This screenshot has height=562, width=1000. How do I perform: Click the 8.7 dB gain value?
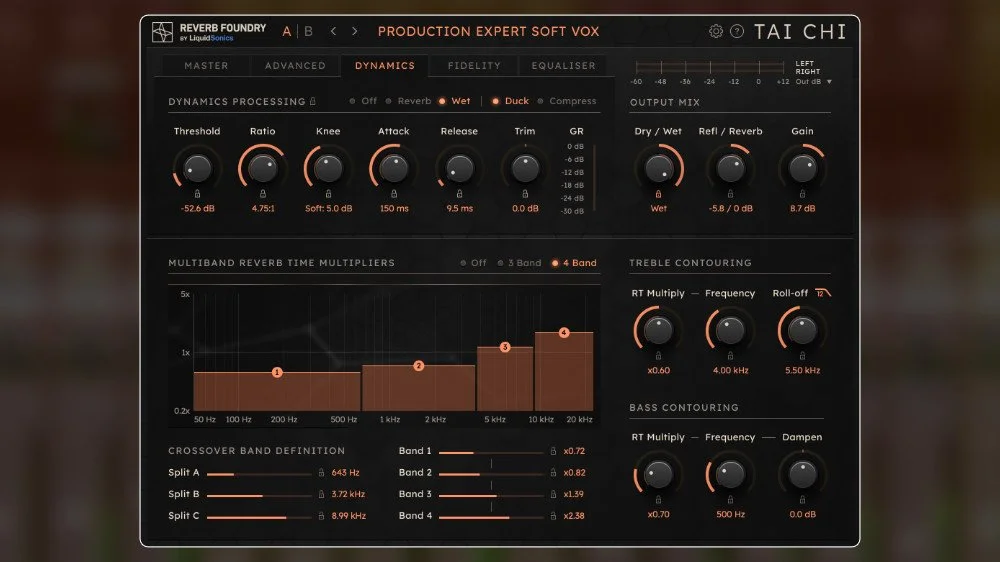pyautogui.click(x=802, y=209)
